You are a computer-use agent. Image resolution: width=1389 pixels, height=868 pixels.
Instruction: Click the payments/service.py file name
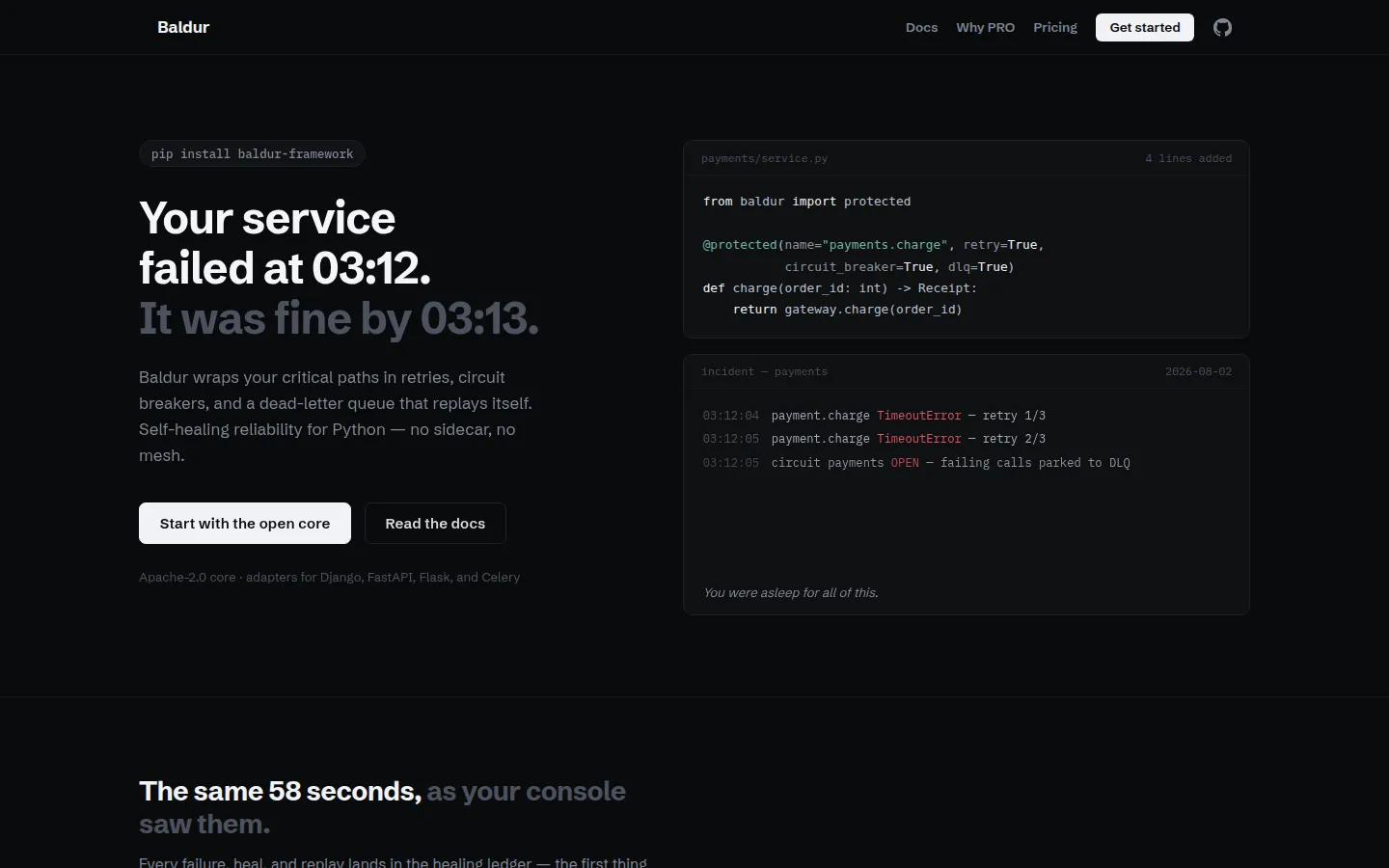click(764, 158)
